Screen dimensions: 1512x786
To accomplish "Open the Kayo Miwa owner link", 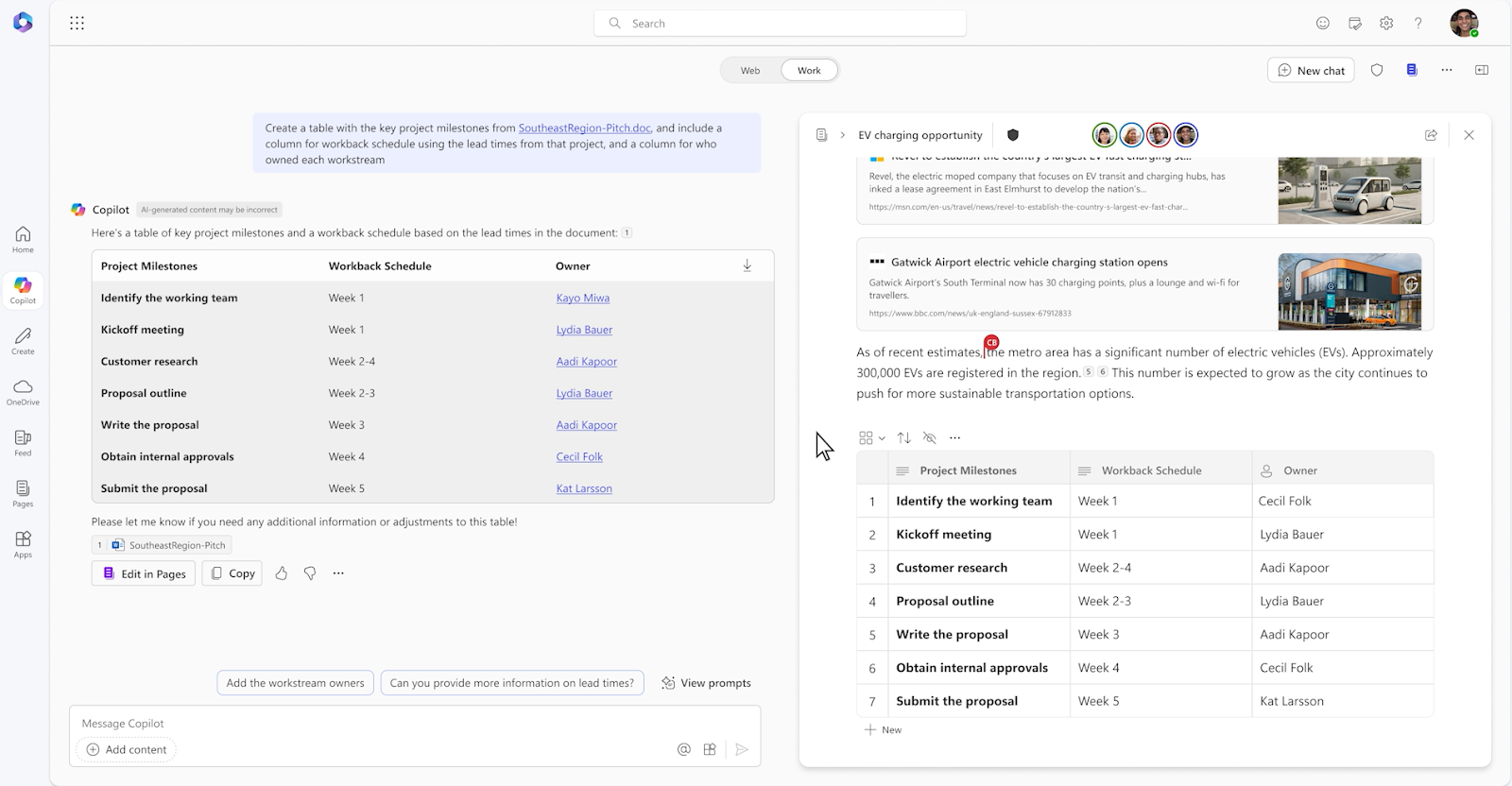I will (583, 298).
